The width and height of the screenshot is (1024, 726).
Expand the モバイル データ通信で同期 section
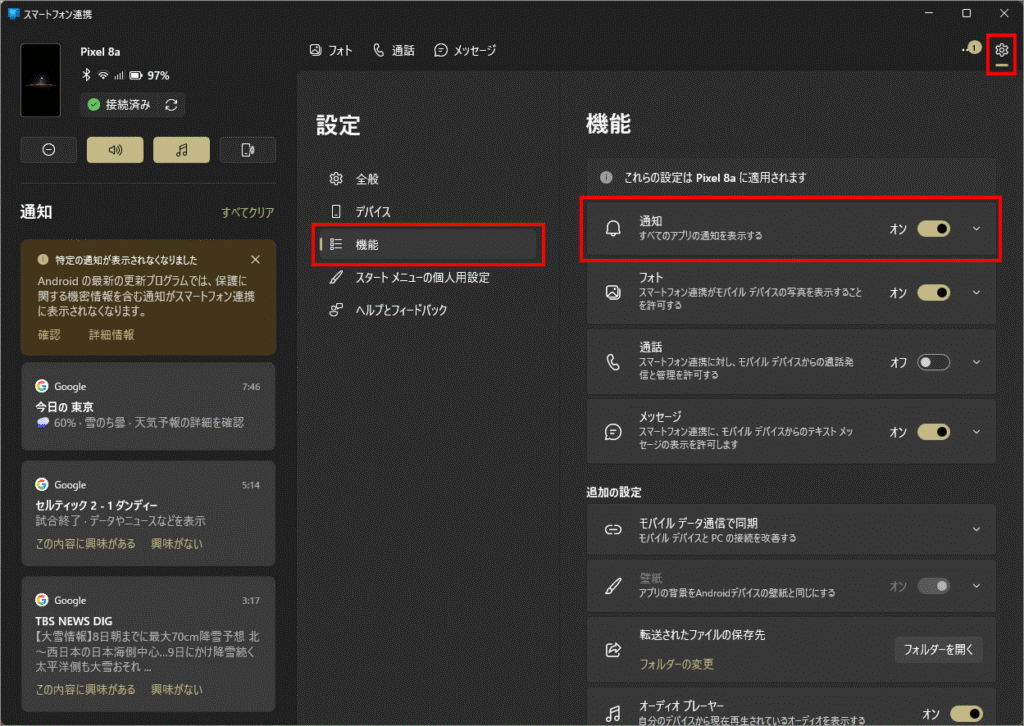tap(977, 530)
